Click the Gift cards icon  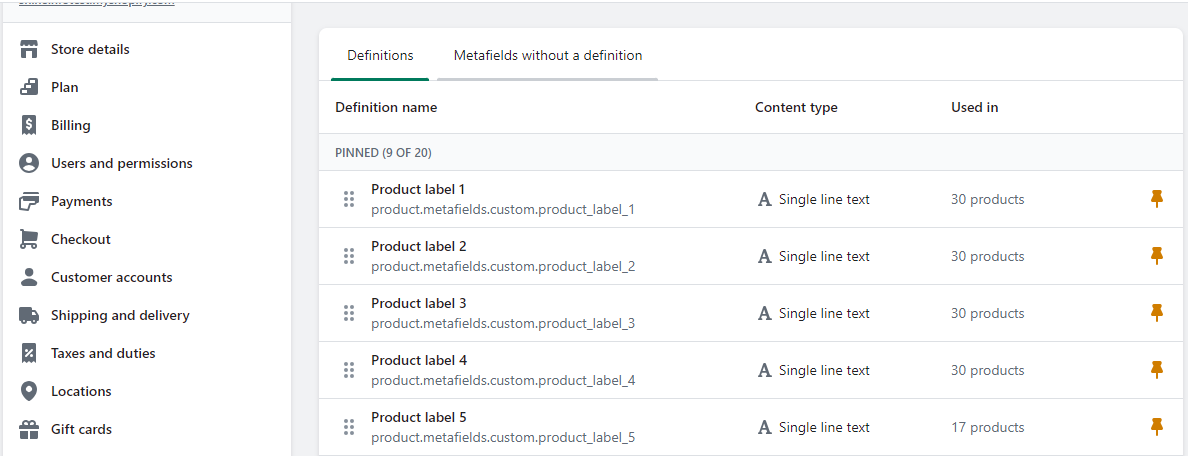pos(30,429)
